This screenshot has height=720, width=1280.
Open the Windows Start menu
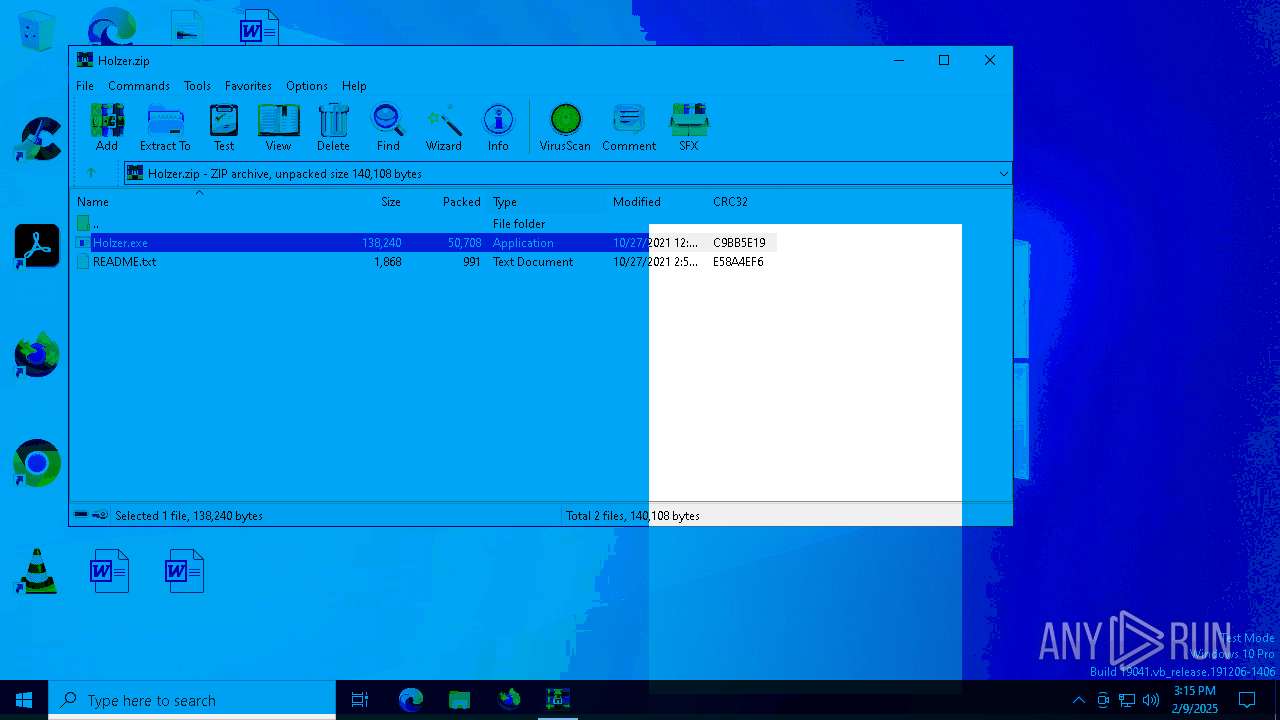[24, 700]
